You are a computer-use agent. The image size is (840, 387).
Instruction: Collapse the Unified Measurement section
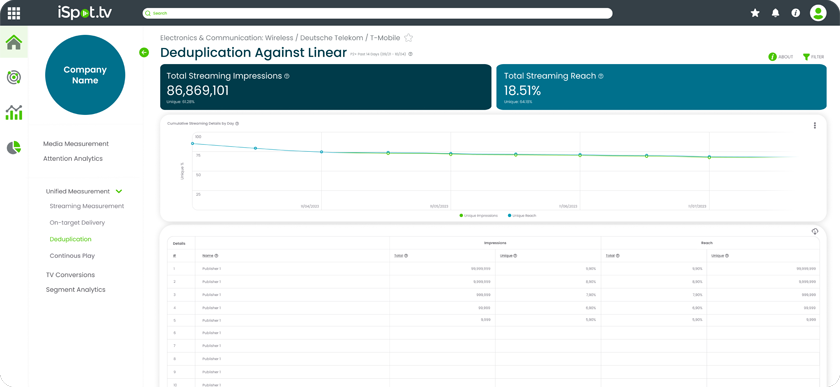tap(119, 191)
